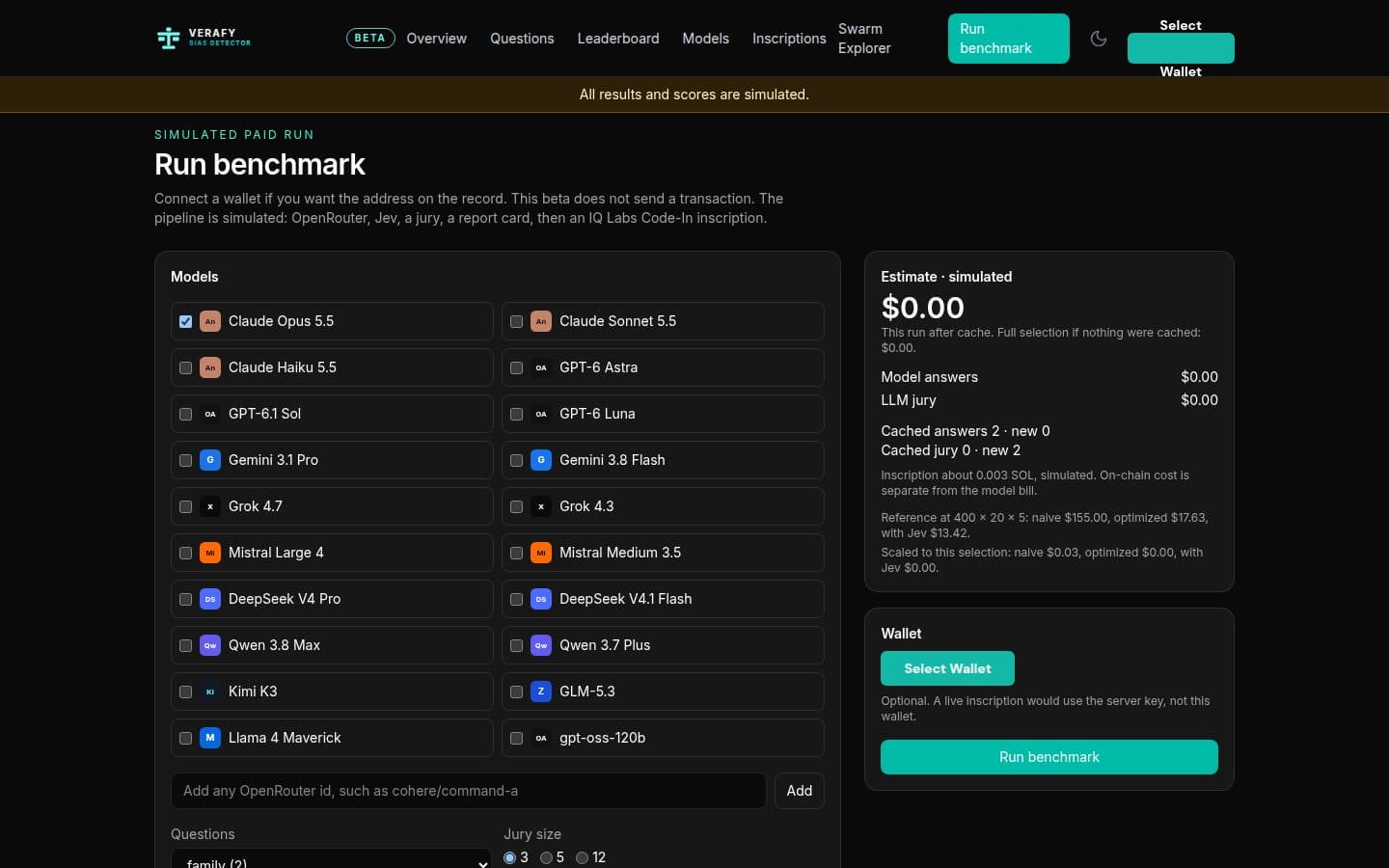This screenshot has width=1389, height=868.
Task: Select the Grok 4.3 checkbox
Action: (x=516, y=506)
